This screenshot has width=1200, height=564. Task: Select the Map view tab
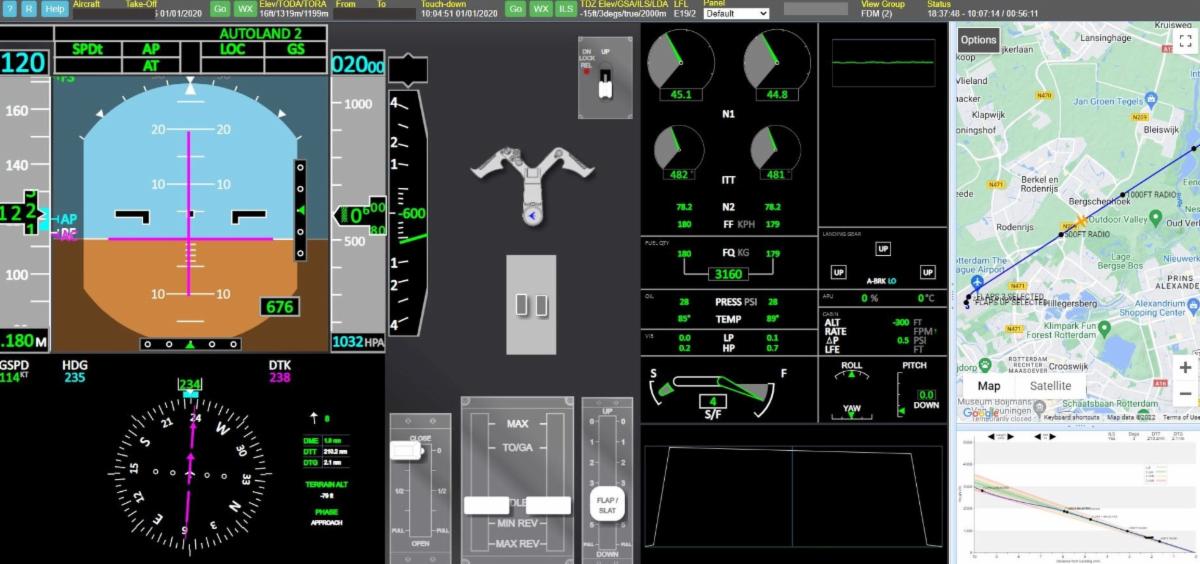pos(988,386)
